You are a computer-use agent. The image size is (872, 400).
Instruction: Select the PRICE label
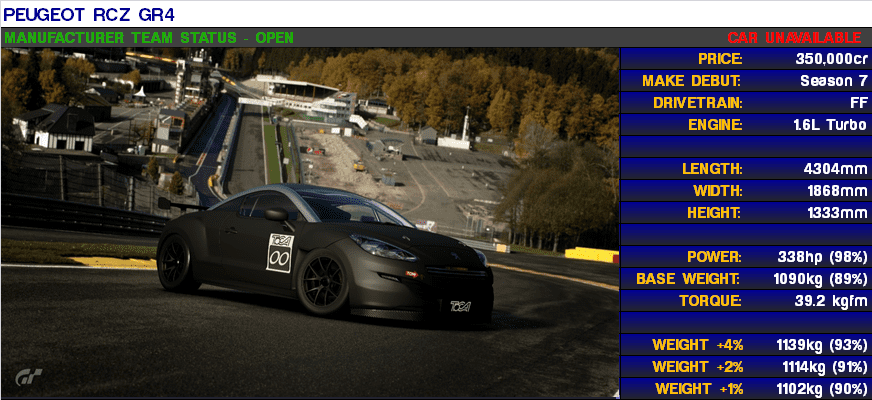[x=720, y=59]
